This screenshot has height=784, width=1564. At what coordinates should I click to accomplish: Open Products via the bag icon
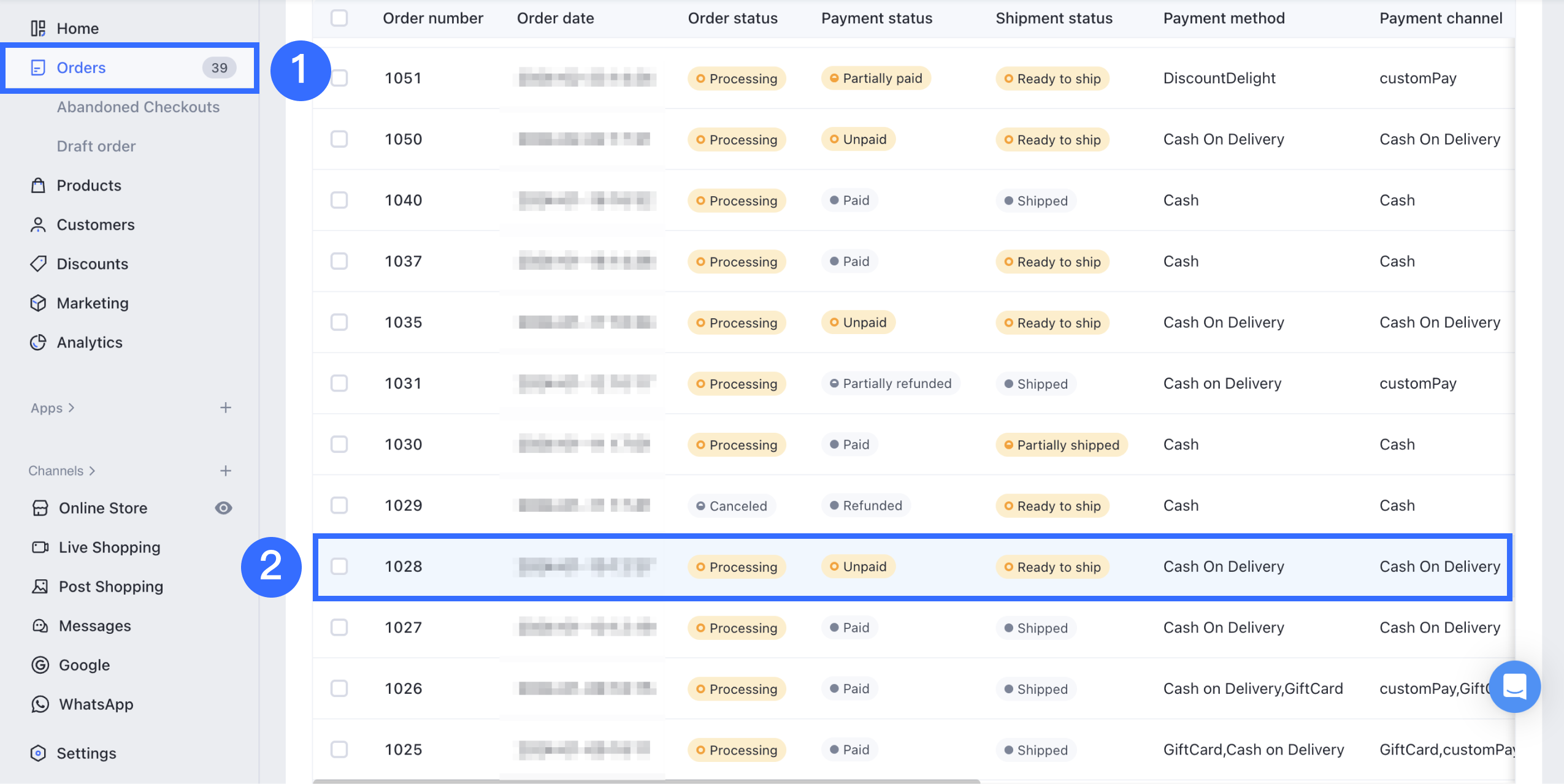click(38, 185)
